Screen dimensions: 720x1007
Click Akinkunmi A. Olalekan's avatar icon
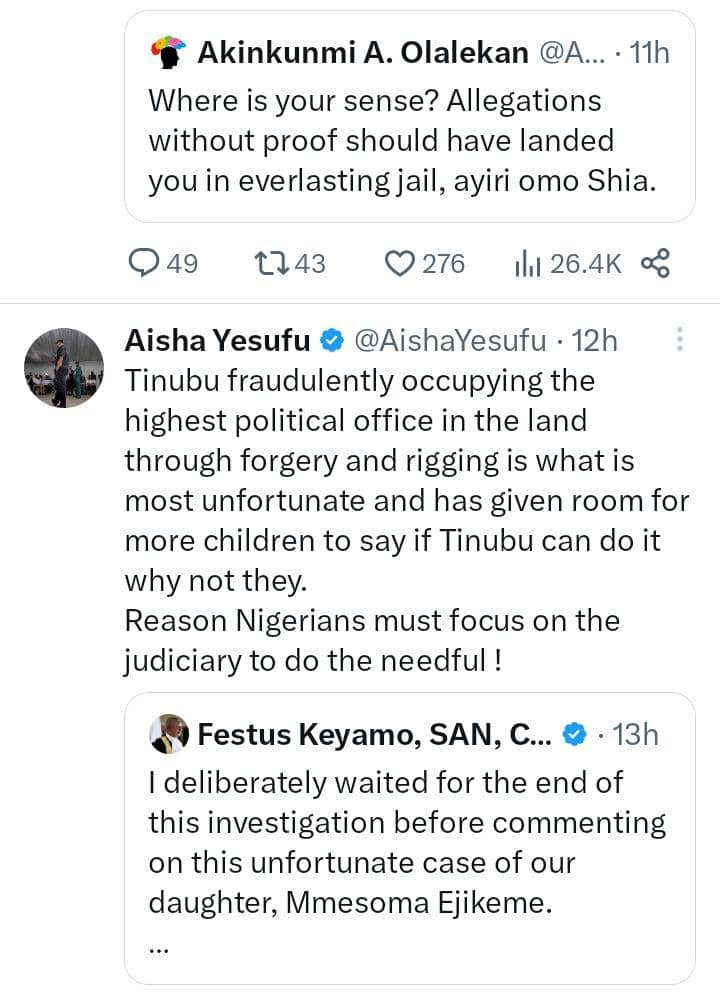[x=168, y=52]
